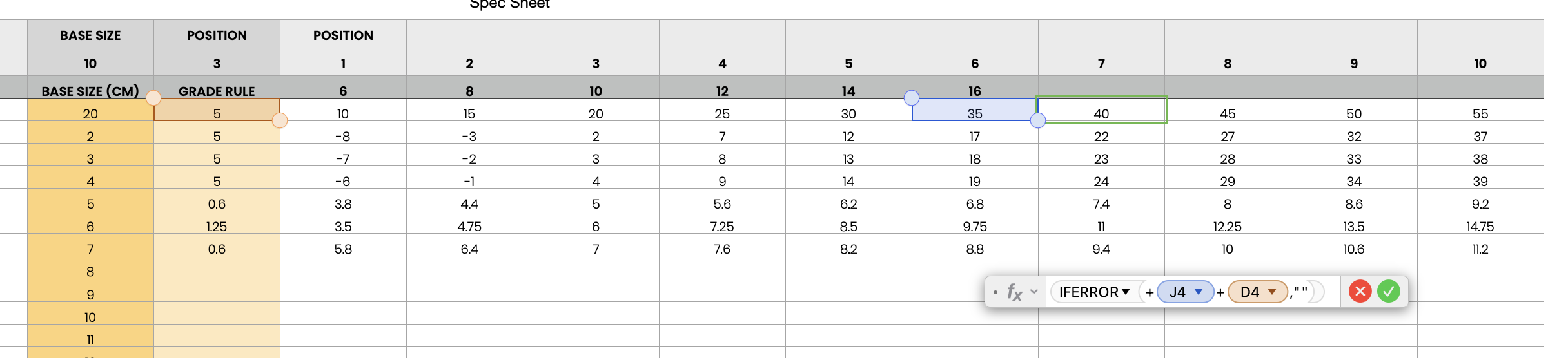Click the empty quotes argument in the formula
Image resolution: width=1568 pixels, height=358 pixels.
(x=1301, y=291)
